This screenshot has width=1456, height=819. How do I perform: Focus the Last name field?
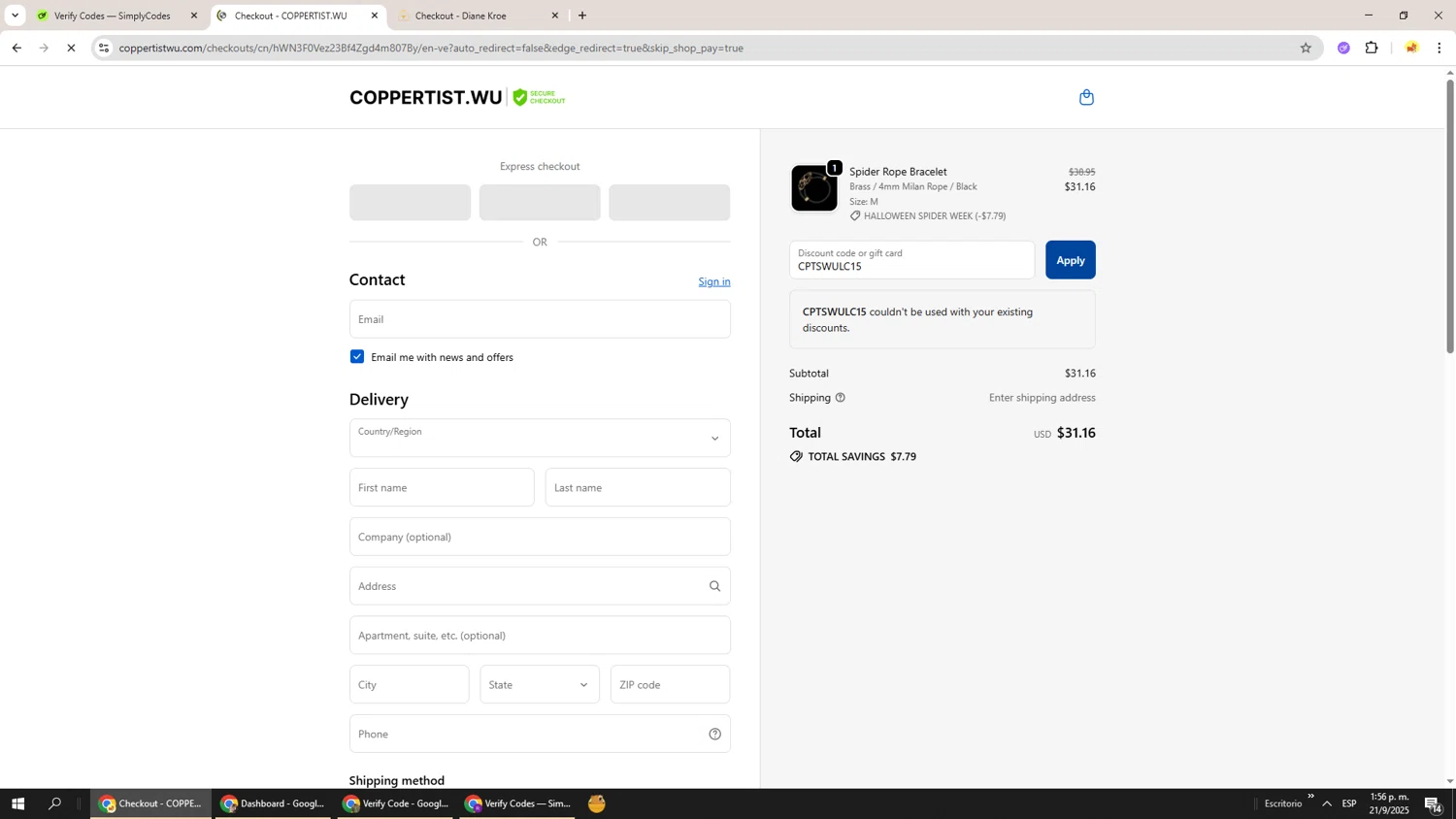pos(638,488)
